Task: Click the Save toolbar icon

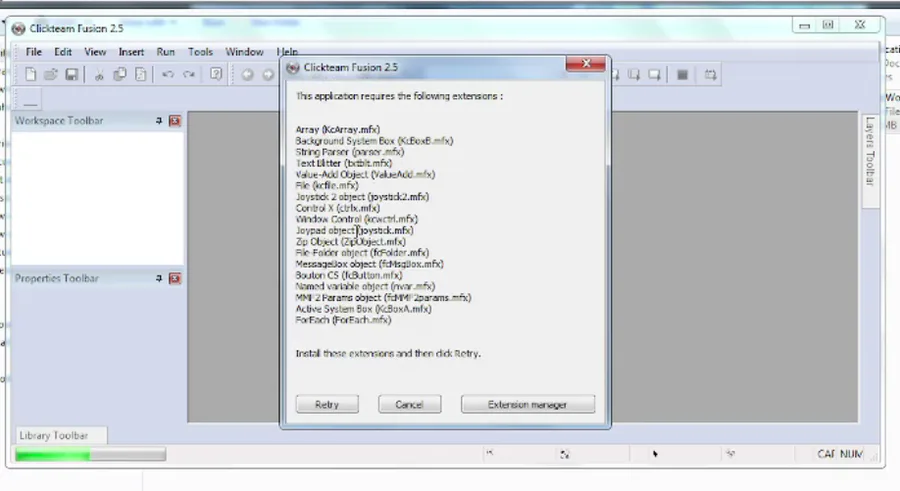Action: pos(71,75)
